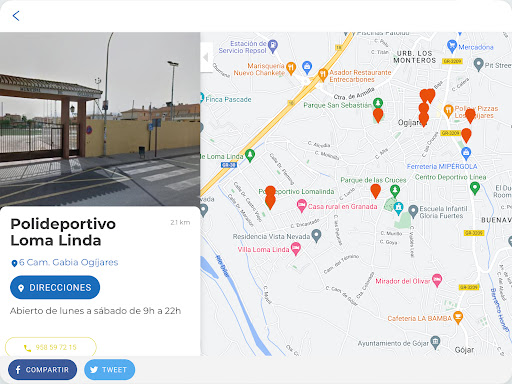512x384 pixels.
Task: Select Residencia Vista Nevada gray pin
Action: pos(316,235)
